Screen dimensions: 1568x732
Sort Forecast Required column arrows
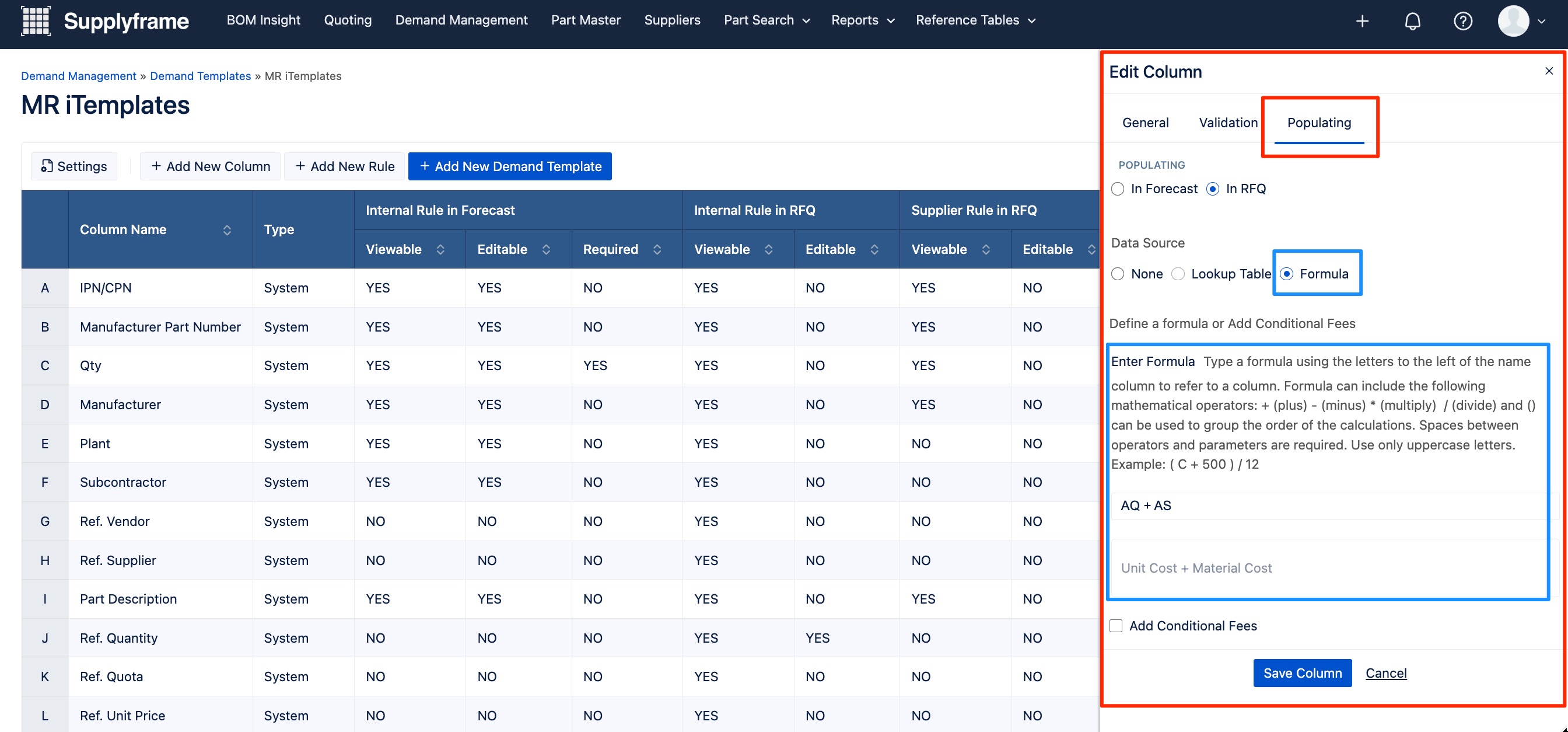point(657,249)
